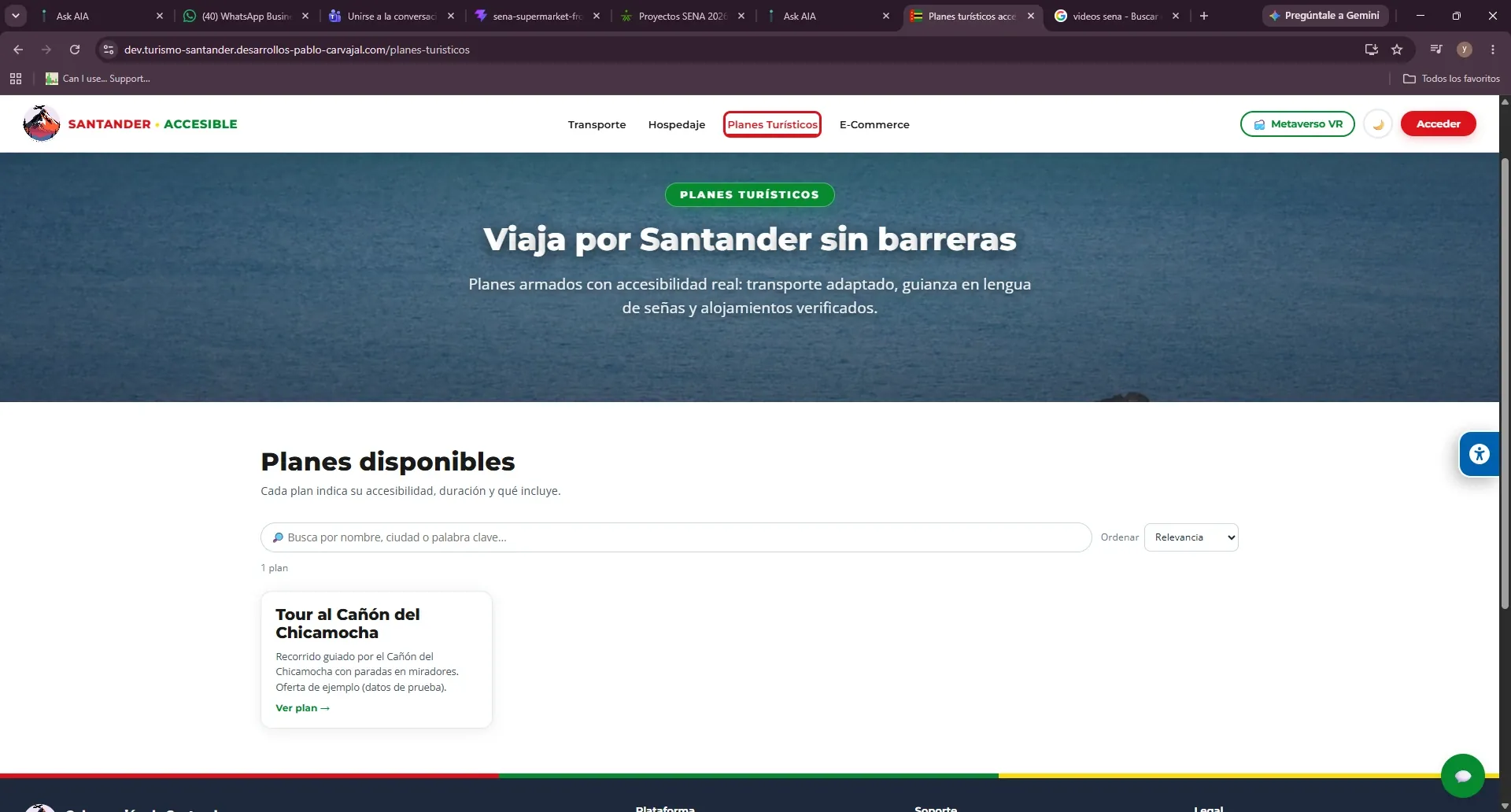Open Can I use Support bookmark
This screenshot has width=1511, height=812.
[98, 79]
